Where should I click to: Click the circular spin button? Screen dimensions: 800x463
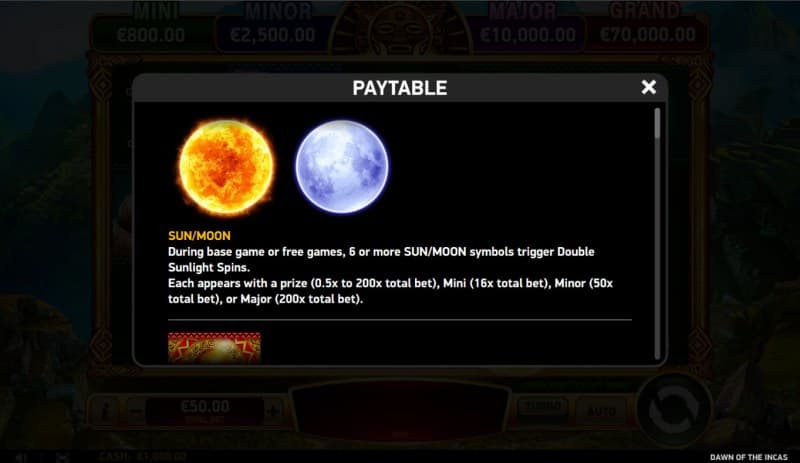[673, 410]
